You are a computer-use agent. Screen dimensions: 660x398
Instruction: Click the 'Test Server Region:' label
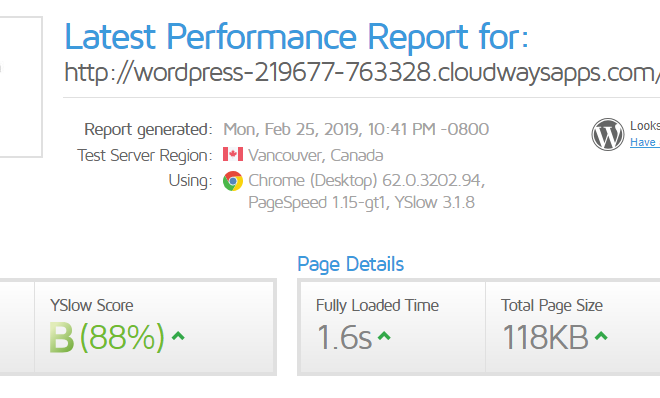pyautogui.click(x=145, y=155)
